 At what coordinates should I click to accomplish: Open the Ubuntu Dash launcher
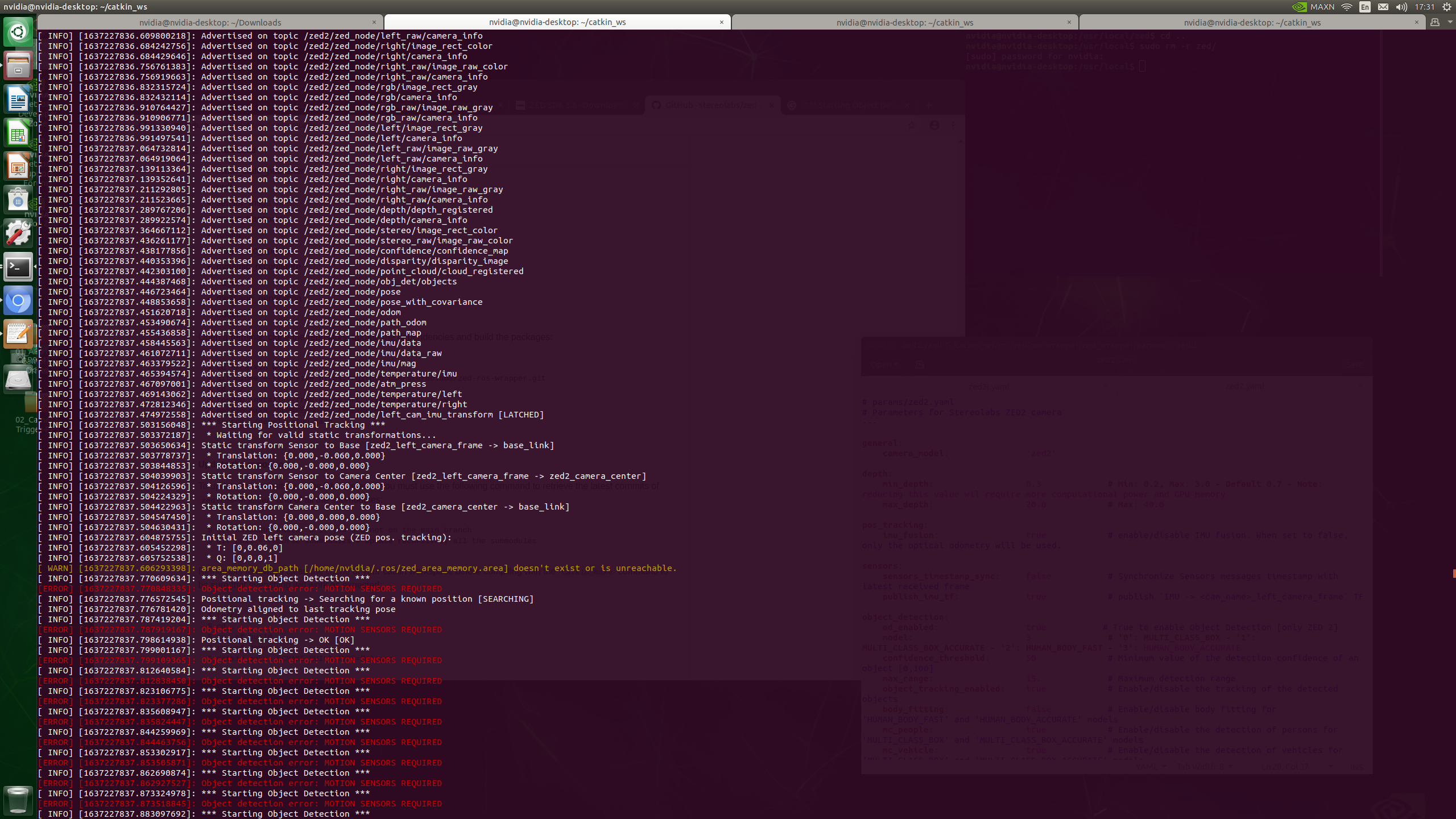[x=18, y=32]
